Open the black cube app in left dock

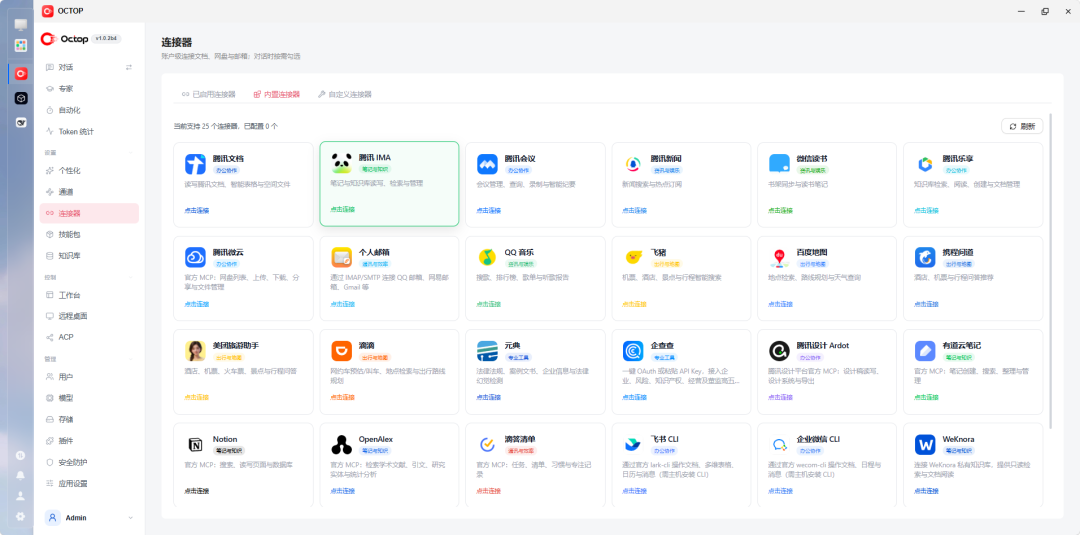click(21, 98)
